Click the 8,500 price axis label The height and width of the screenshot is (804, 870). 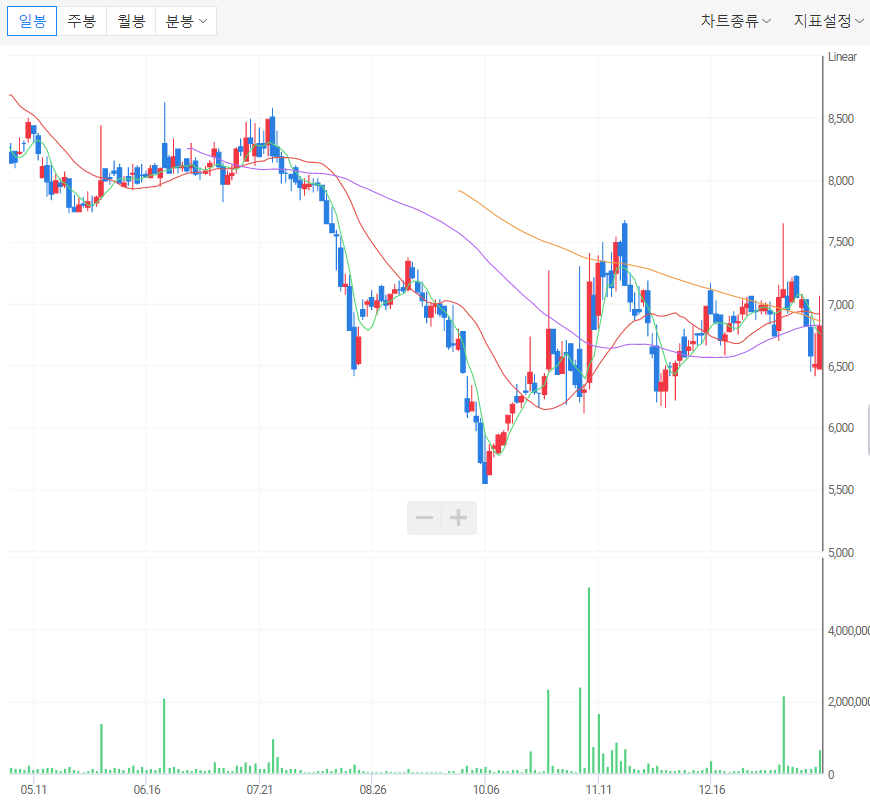pyautogui.click(x=841, y=119)
